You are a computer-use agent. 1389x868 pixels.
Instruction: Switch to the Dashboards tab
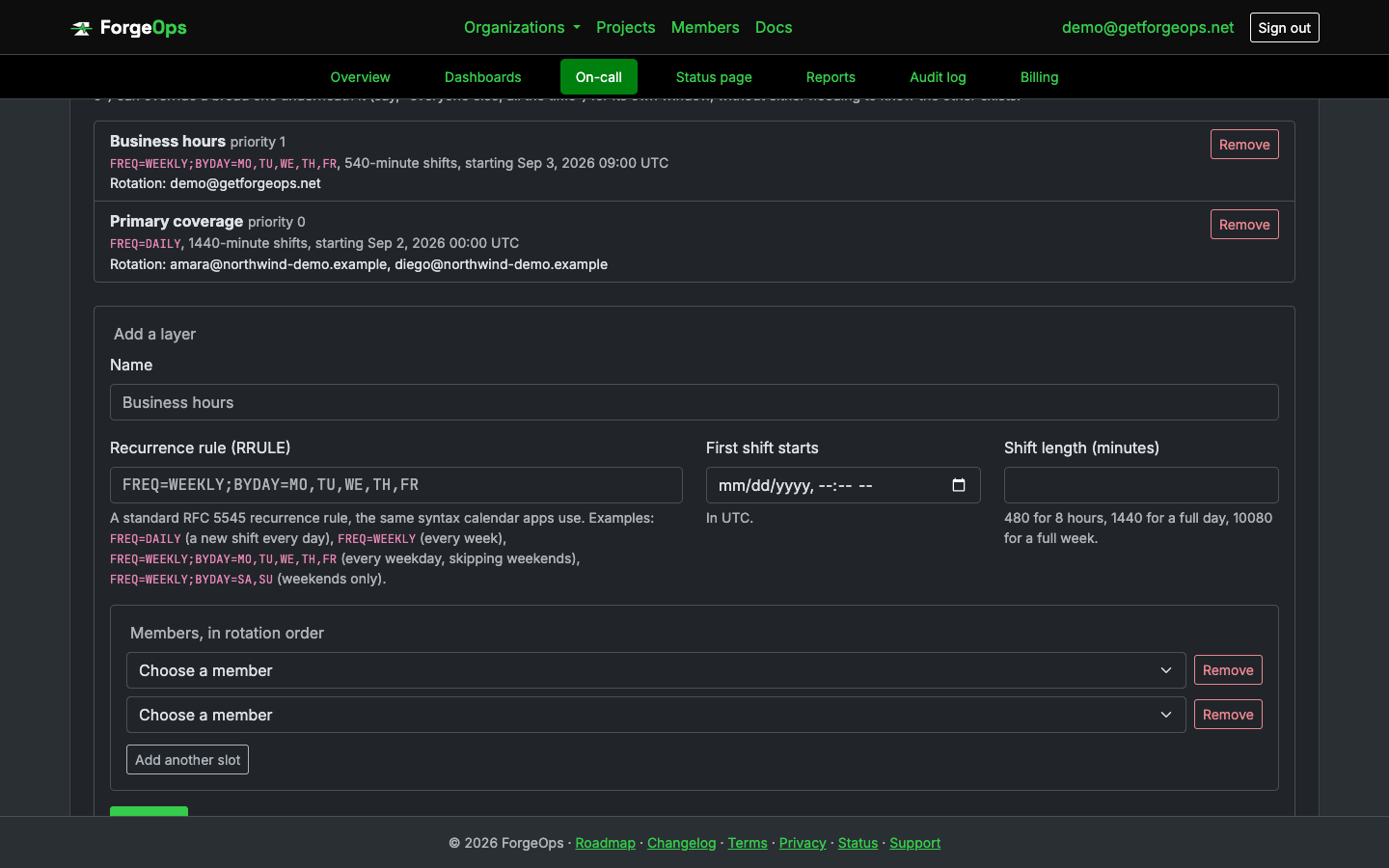482,77
